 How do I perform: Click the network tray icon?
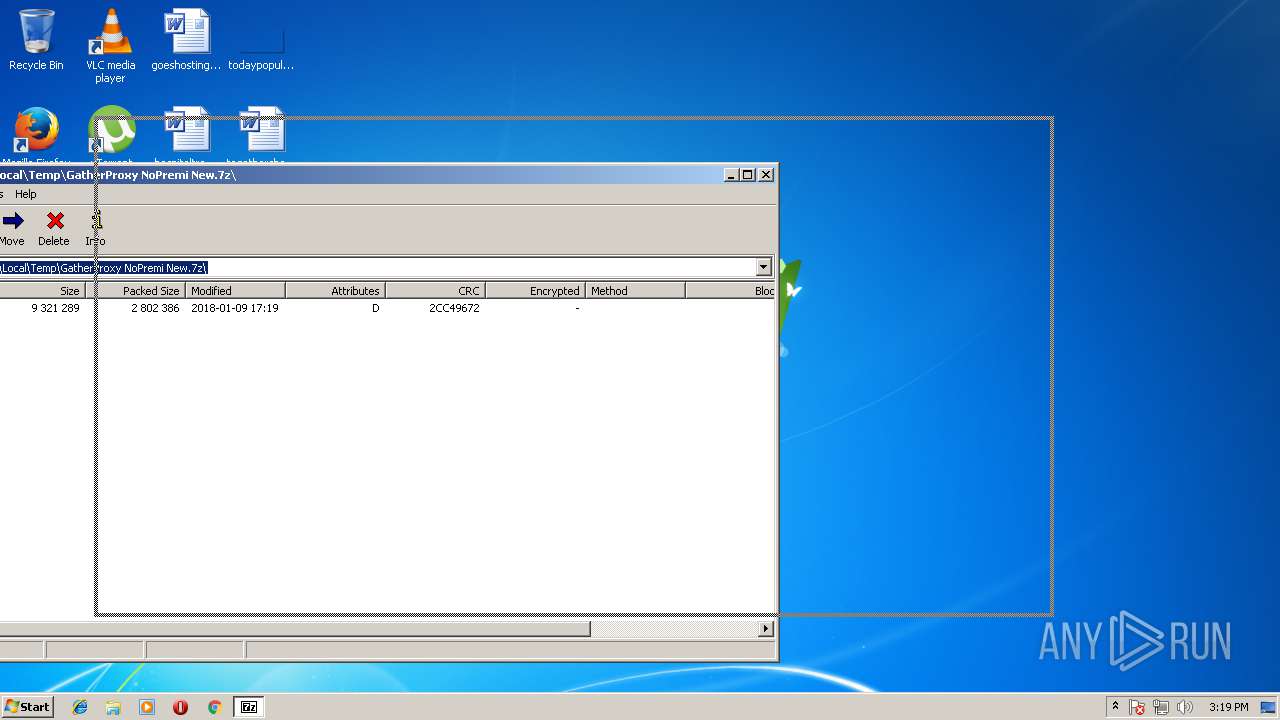1161,708
